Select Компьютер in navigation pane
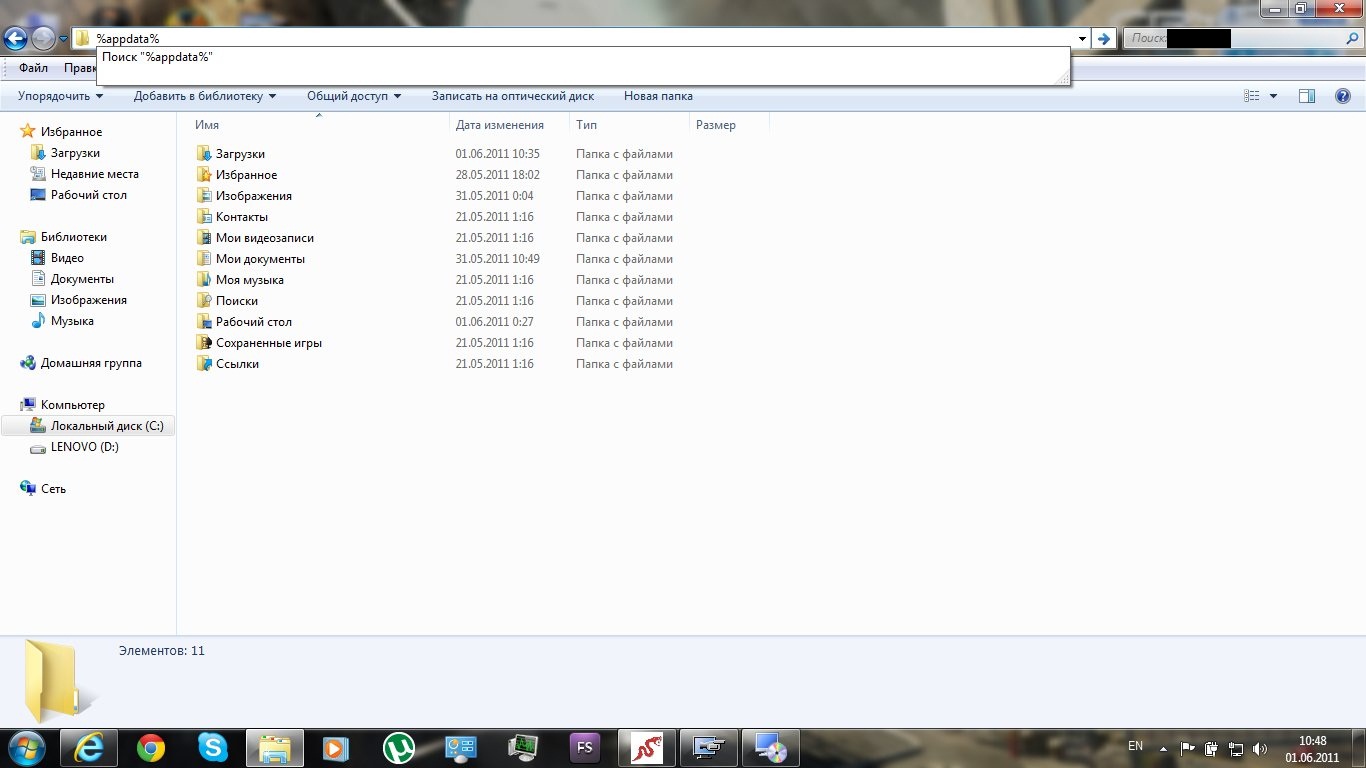Image resolution: width=1366 pixels, height=768 pixels. point(72,405)
